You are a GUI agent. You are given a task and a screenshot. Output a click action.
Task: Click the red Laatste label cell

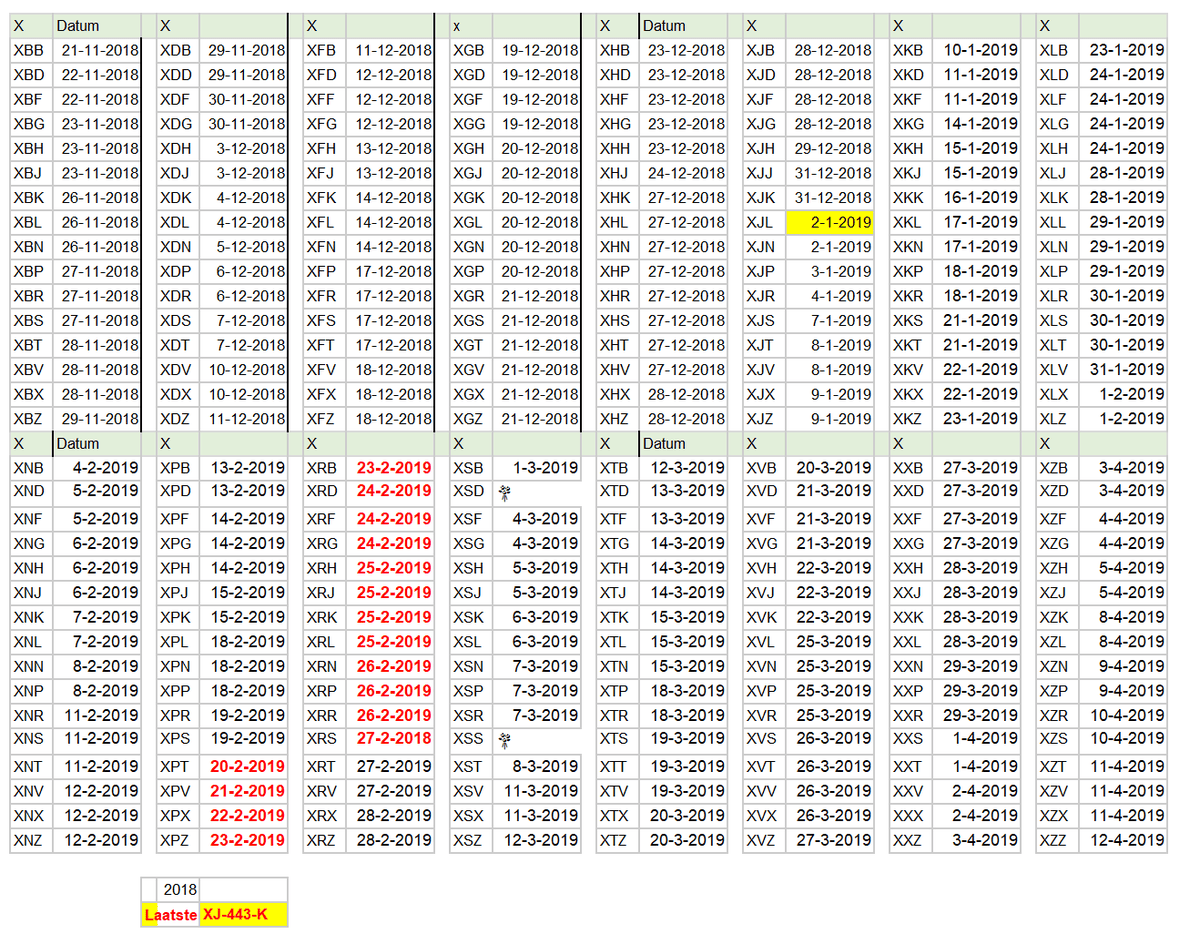click(171, 915)
